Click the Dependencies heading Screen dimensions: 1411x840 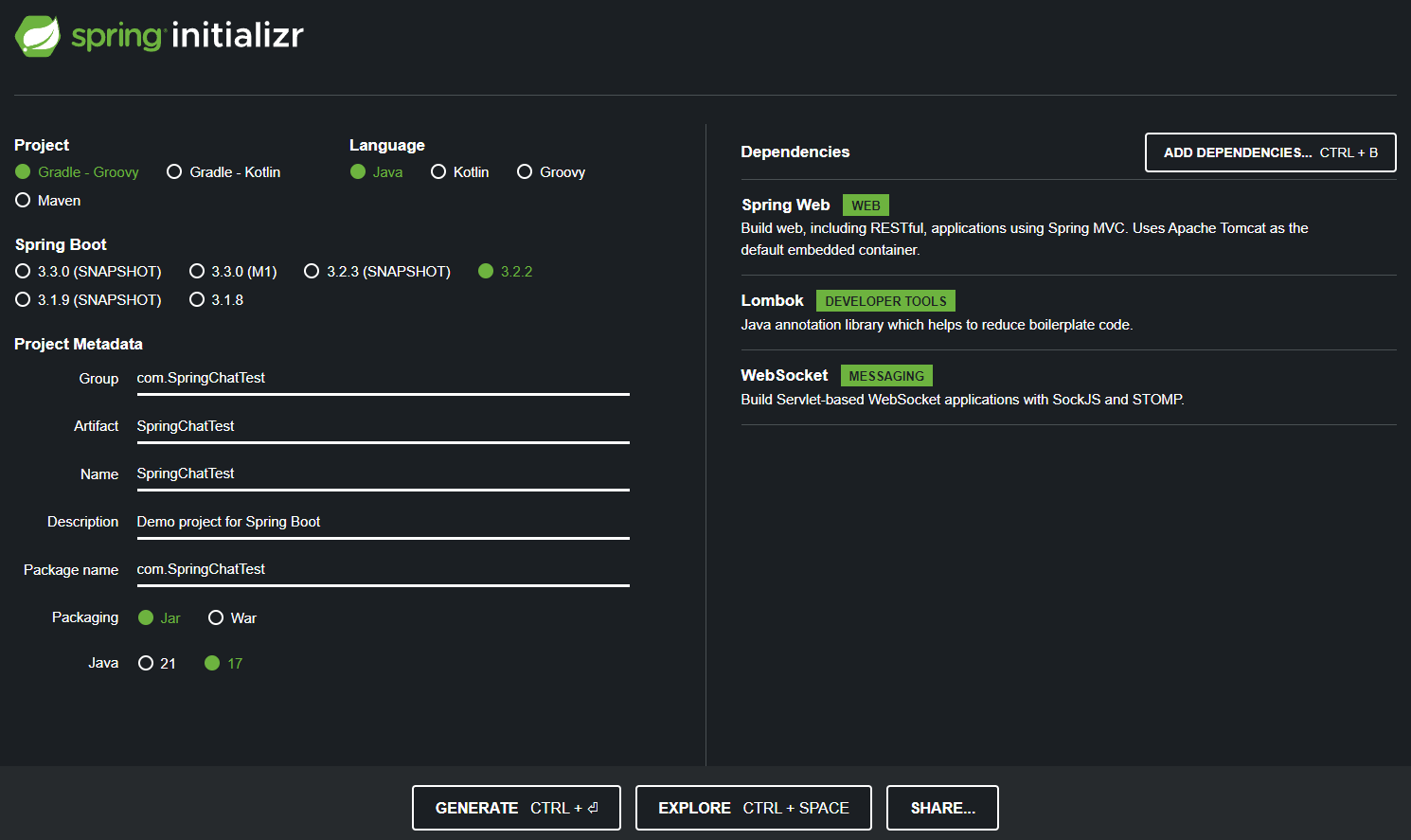[x=795, y=152]
